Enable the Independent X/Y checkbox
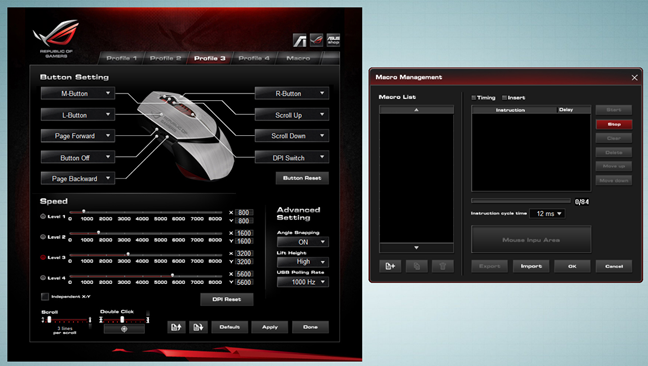The width and height of the screenshot is (648, 366). click(45, 296)
